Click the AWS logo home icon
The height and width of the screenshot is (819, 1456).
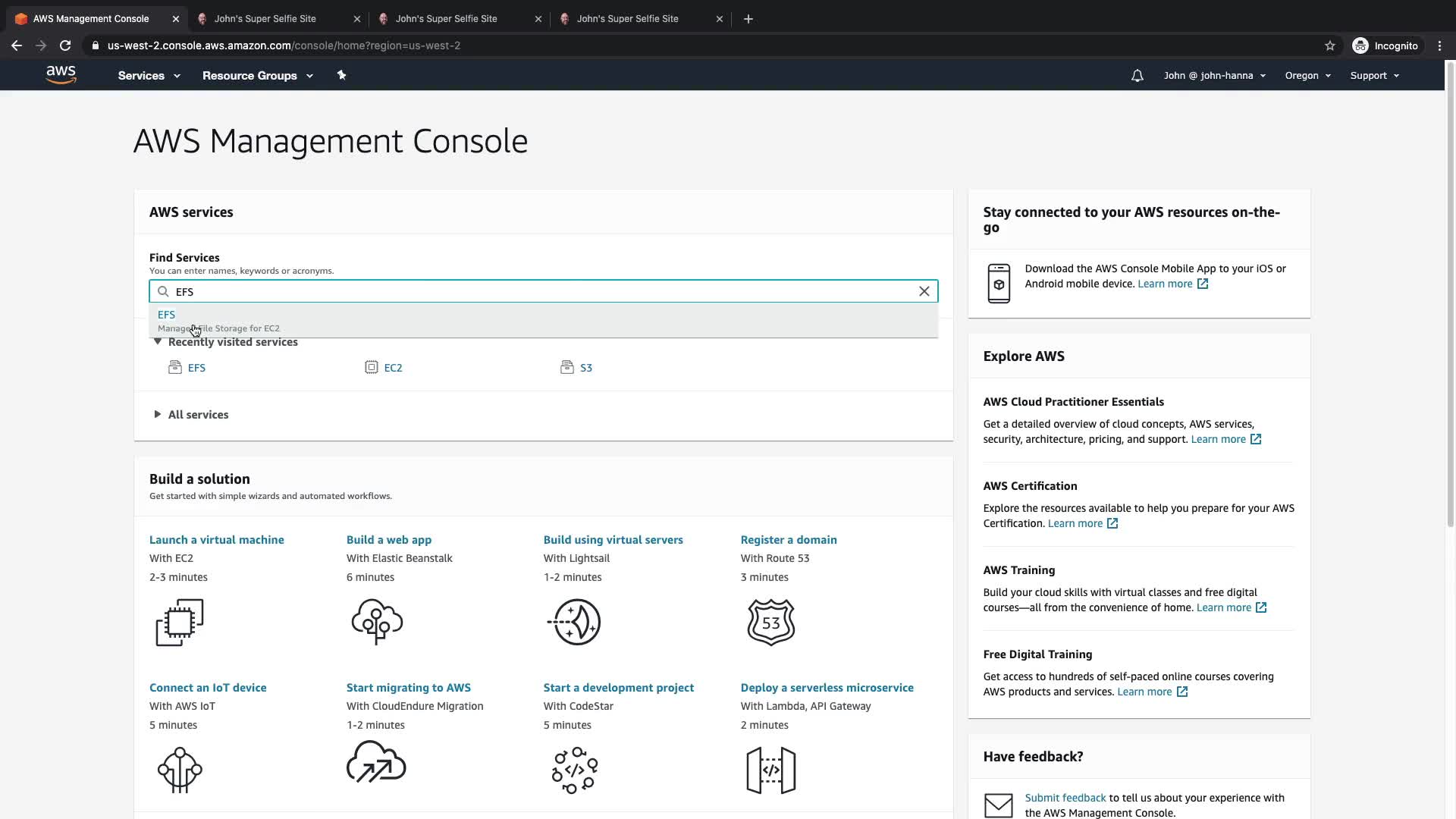coord(61,74)
